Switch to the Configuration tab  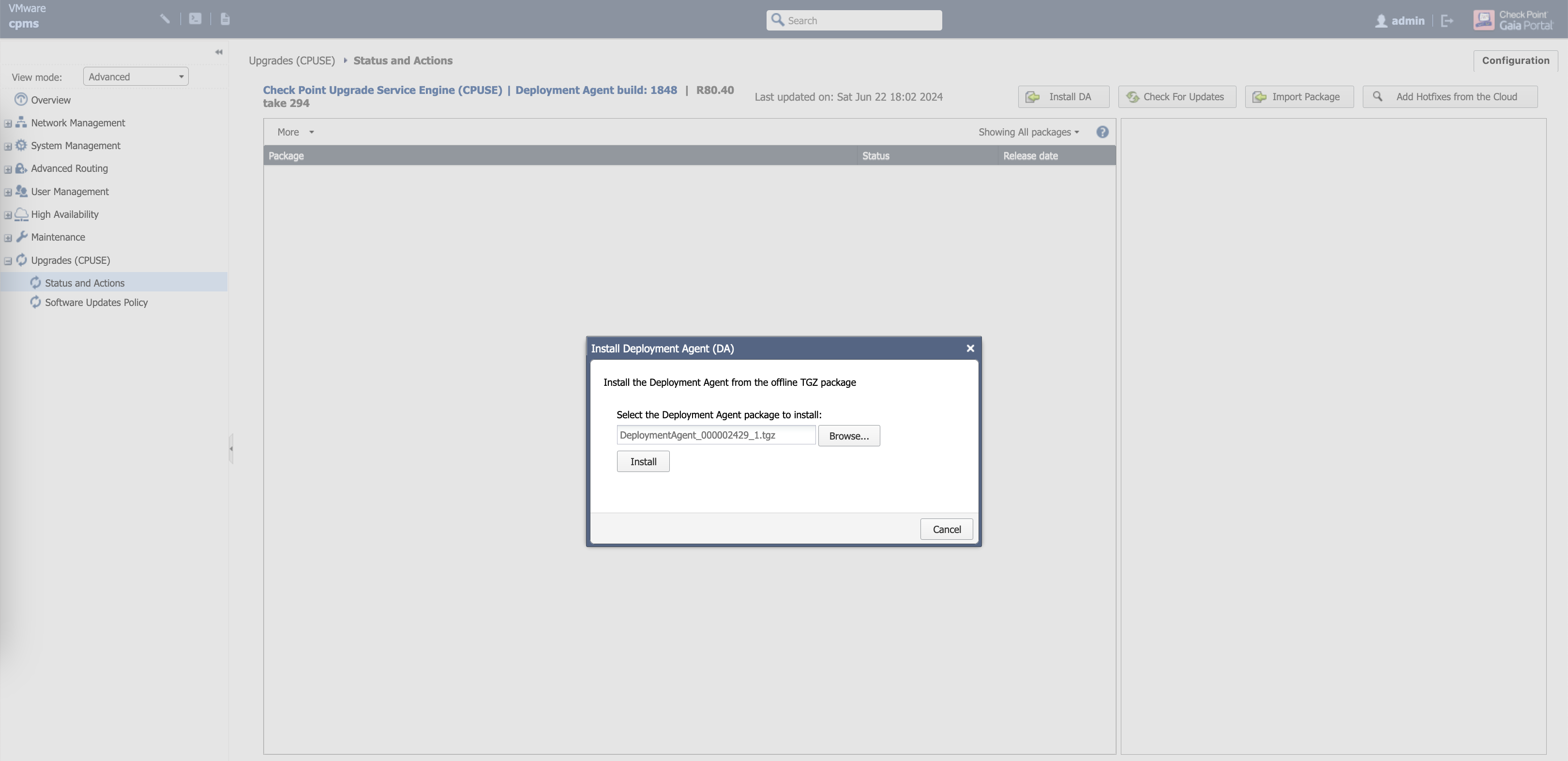(1515, 61)
